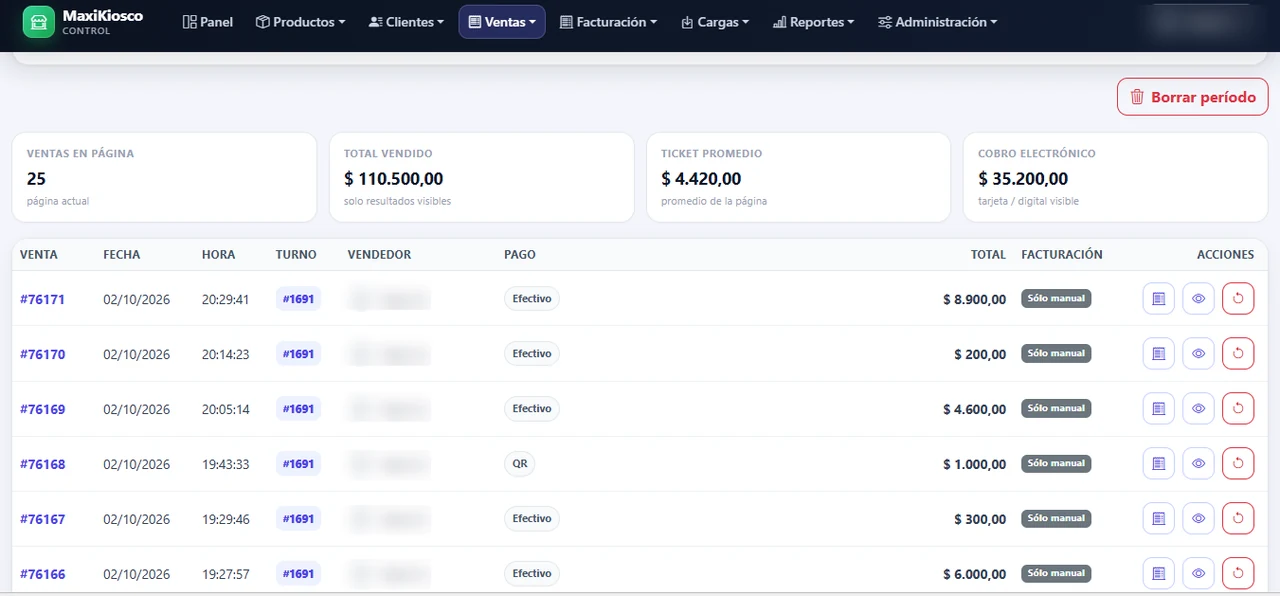Expand the Cargas dropdown menu
This screenshot has width=1280, height=596.
point(715,22)
